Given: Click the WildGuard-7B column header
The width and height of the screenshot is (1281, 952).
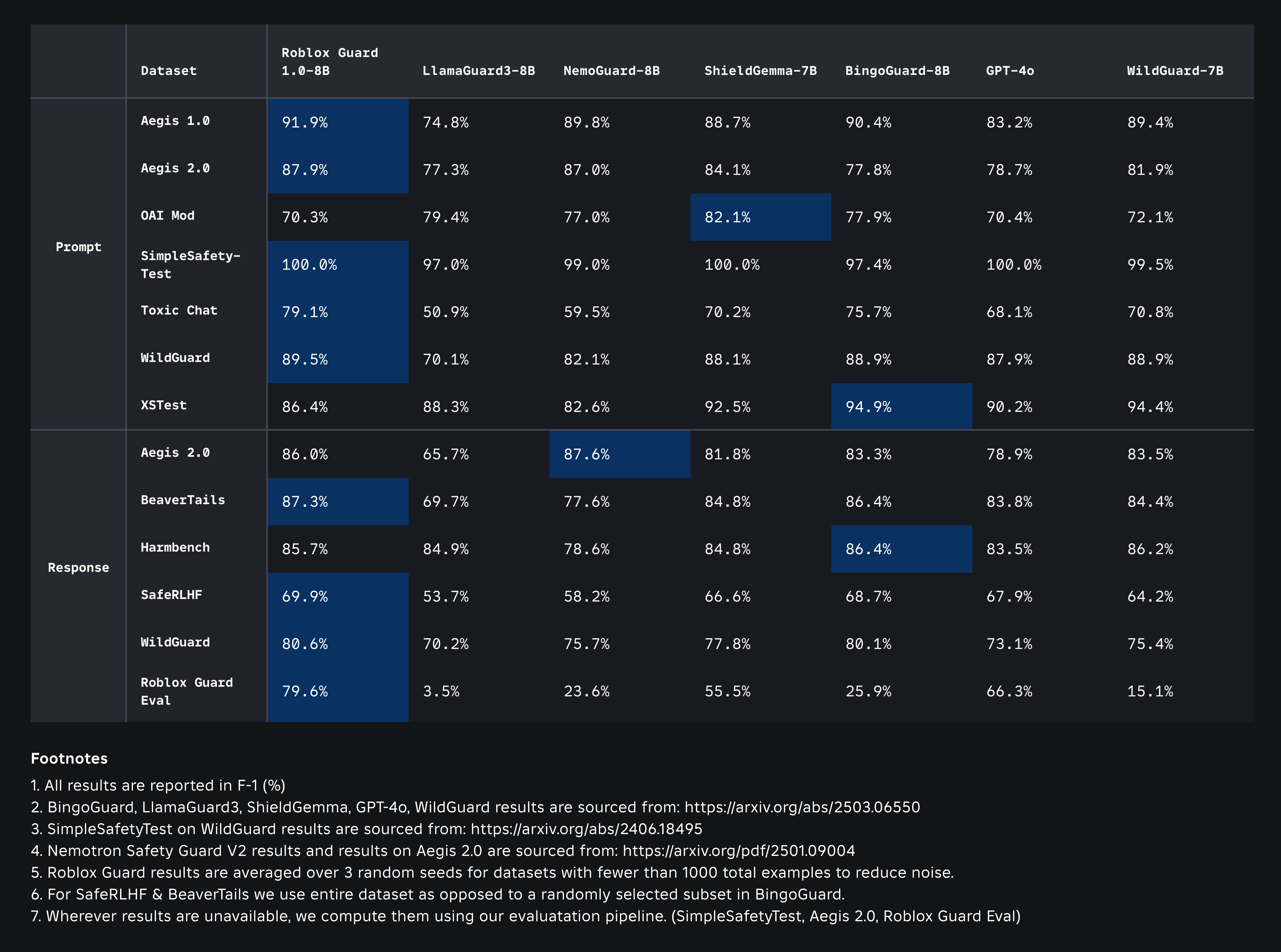Looking at the screenshot, I should [x=1175, y=71].
